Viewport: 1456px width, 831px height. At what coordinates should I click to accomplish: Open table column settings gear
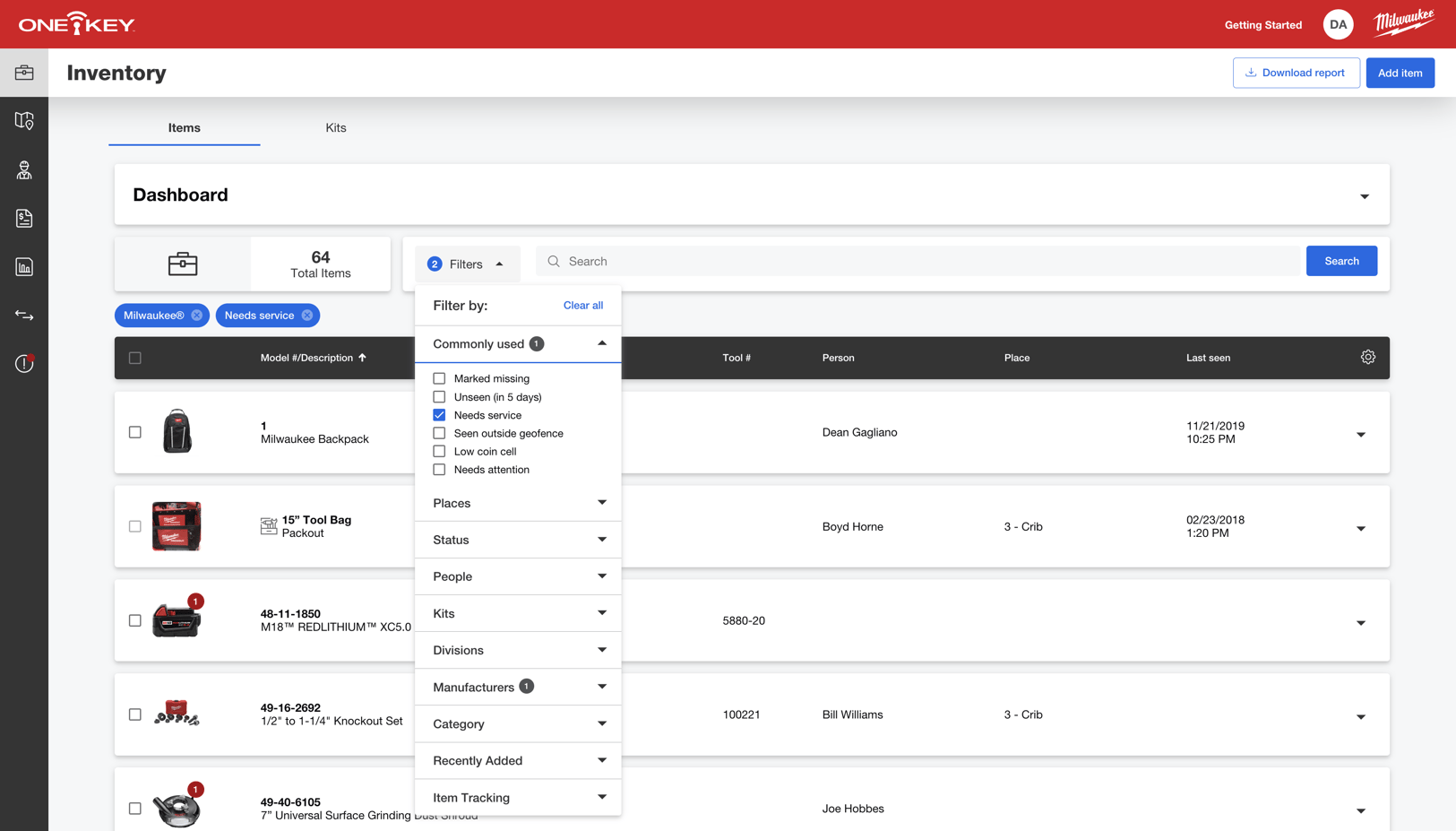1367,357
